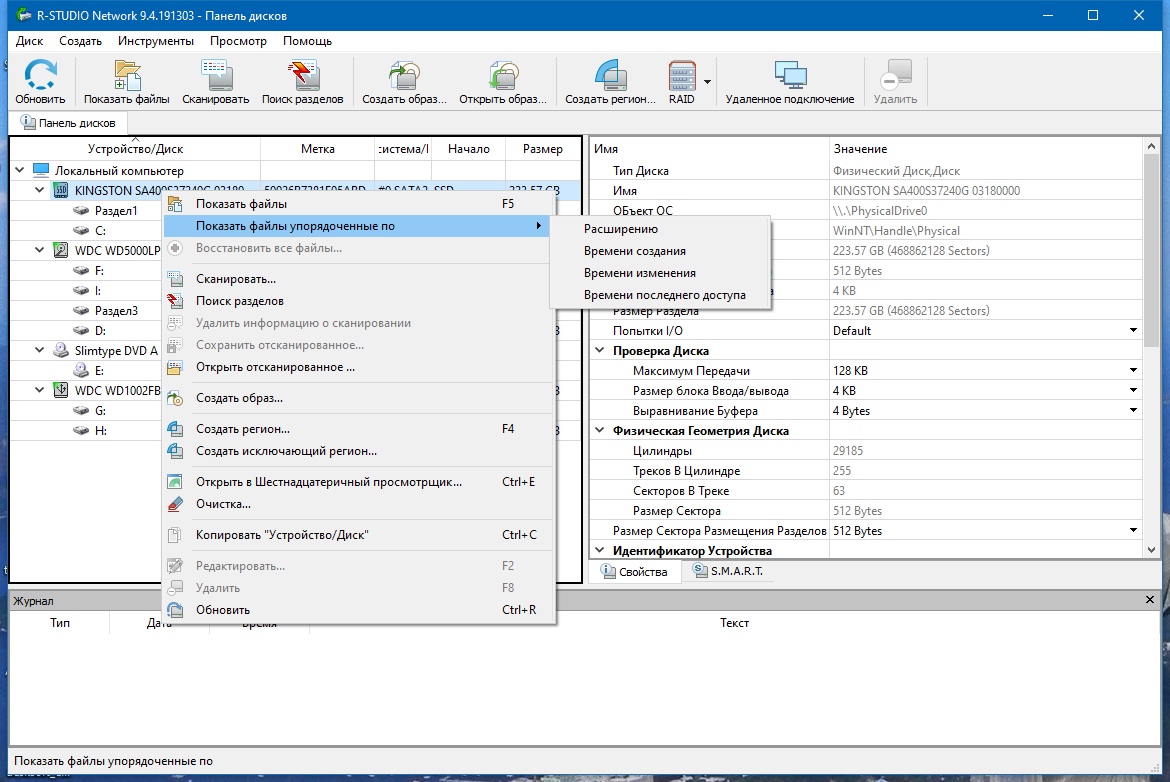Click Создать образ toolbar icon
This screenshot has width=1170, height=782.
coord(404,82)
